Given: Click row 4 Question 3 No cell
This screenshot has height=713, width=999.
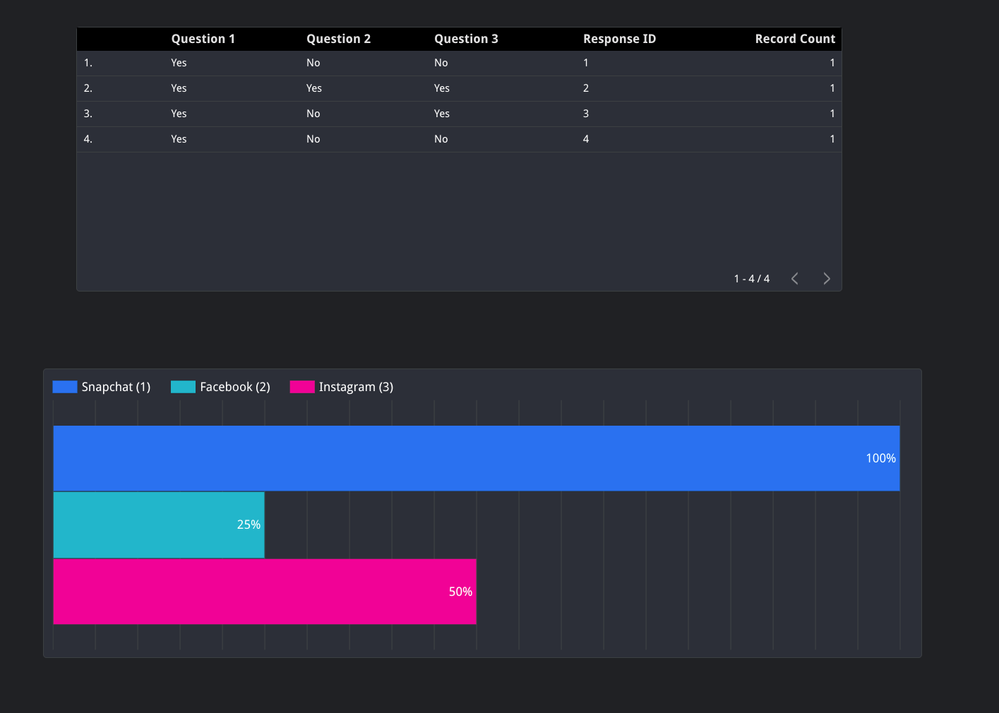Looking at the screenshot, I should point(441,139).
